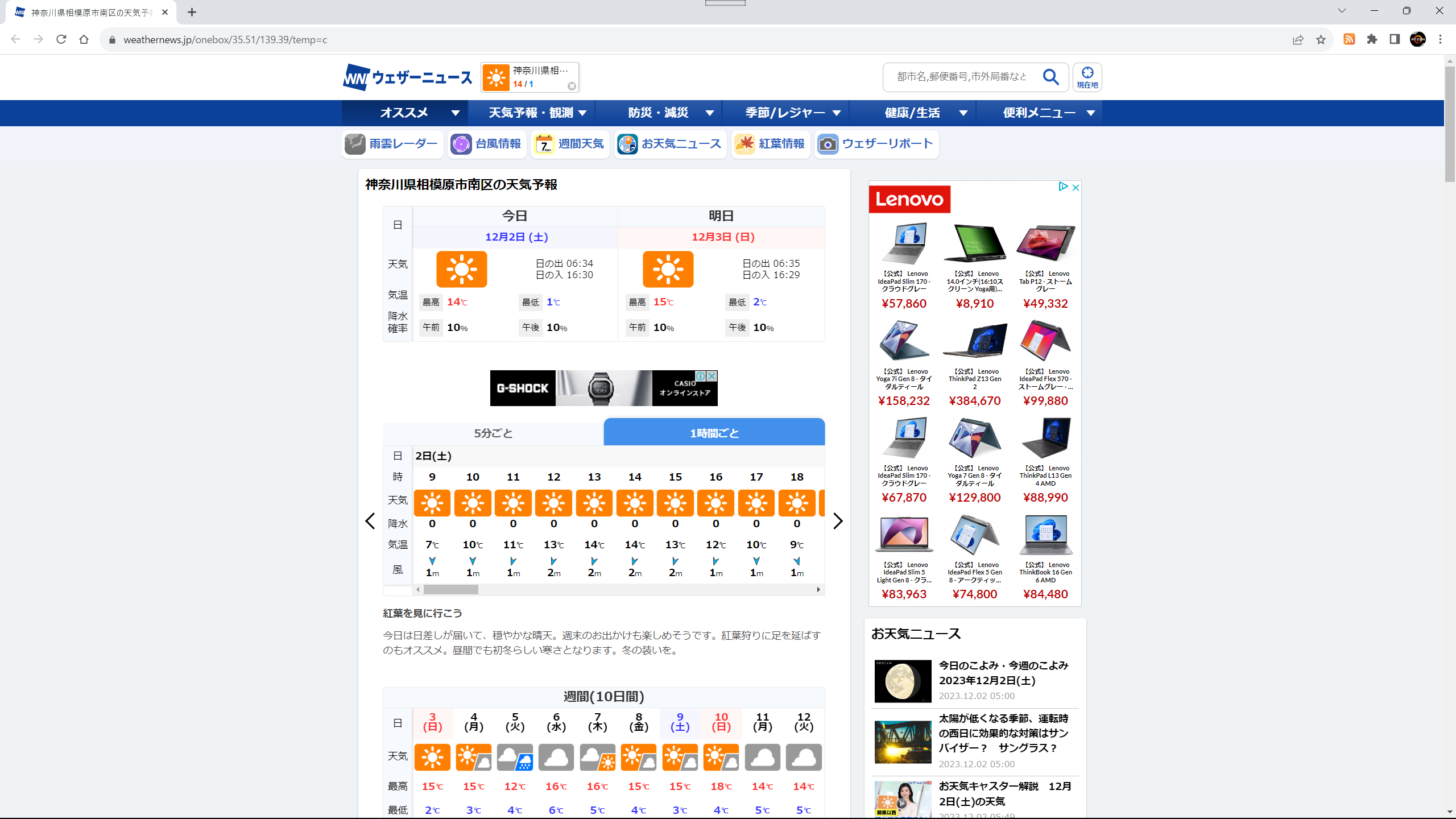Click the 紅葉を見に行こう heading
The width and height of the screenshot is (1456, 819).
(423, 613)
